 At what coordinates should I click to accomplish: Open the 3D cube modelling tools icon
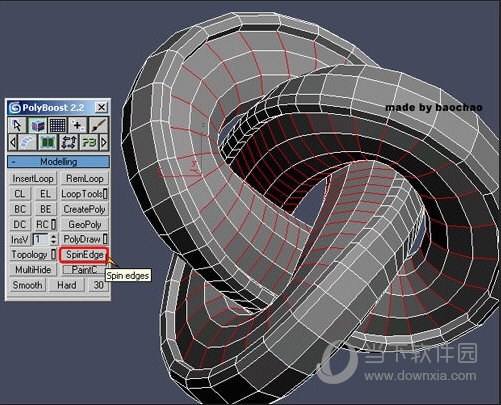[x=37, y=126]
